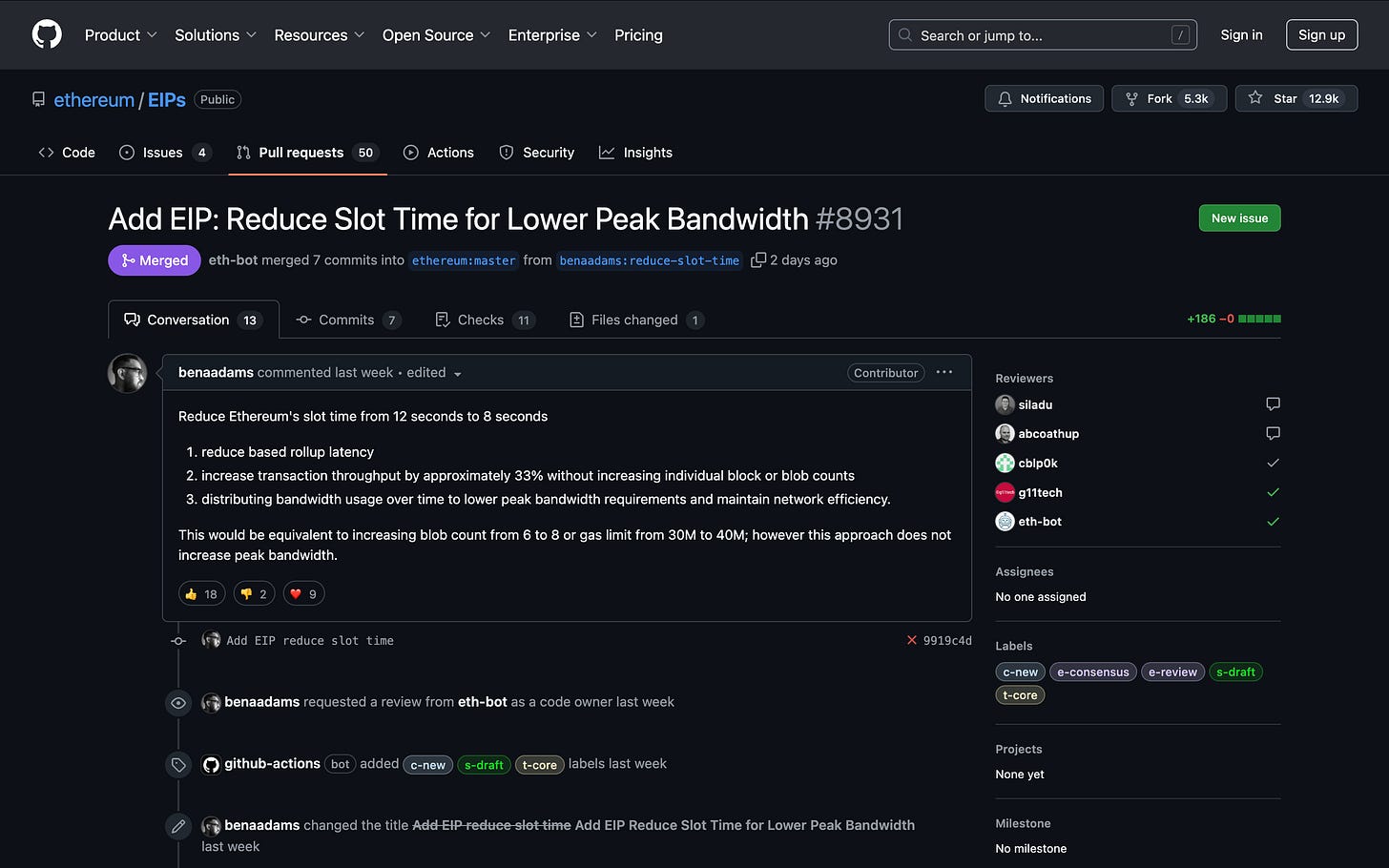This screenshot has width=1389, height=868.
Task: Select the e-consensus sidebar label
Action: [x=1093, y=672]
